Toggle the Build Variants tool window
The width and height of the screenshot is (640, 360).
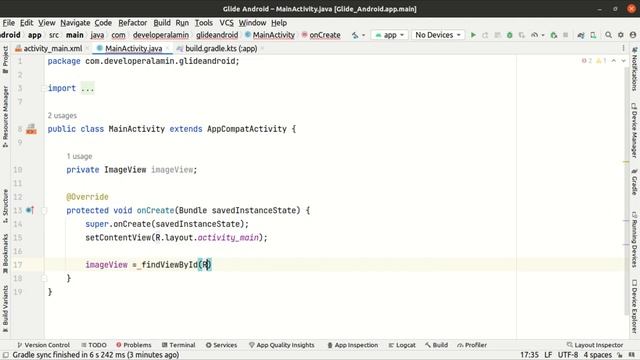5,309
